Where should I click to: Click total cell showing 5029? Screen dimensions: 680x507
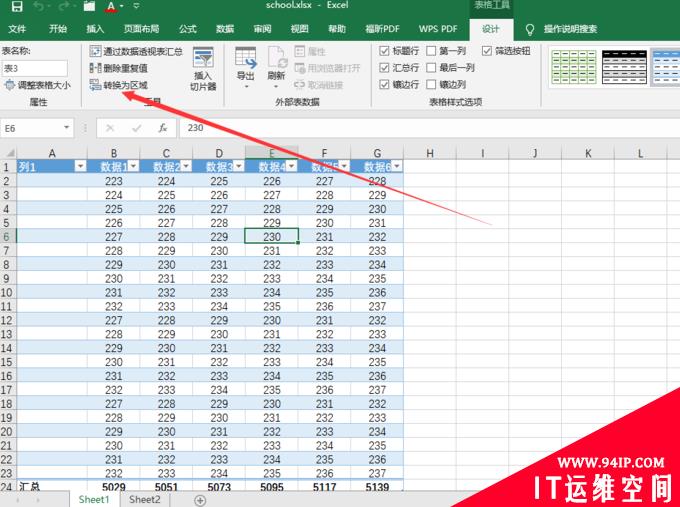[x=114, y=487]
